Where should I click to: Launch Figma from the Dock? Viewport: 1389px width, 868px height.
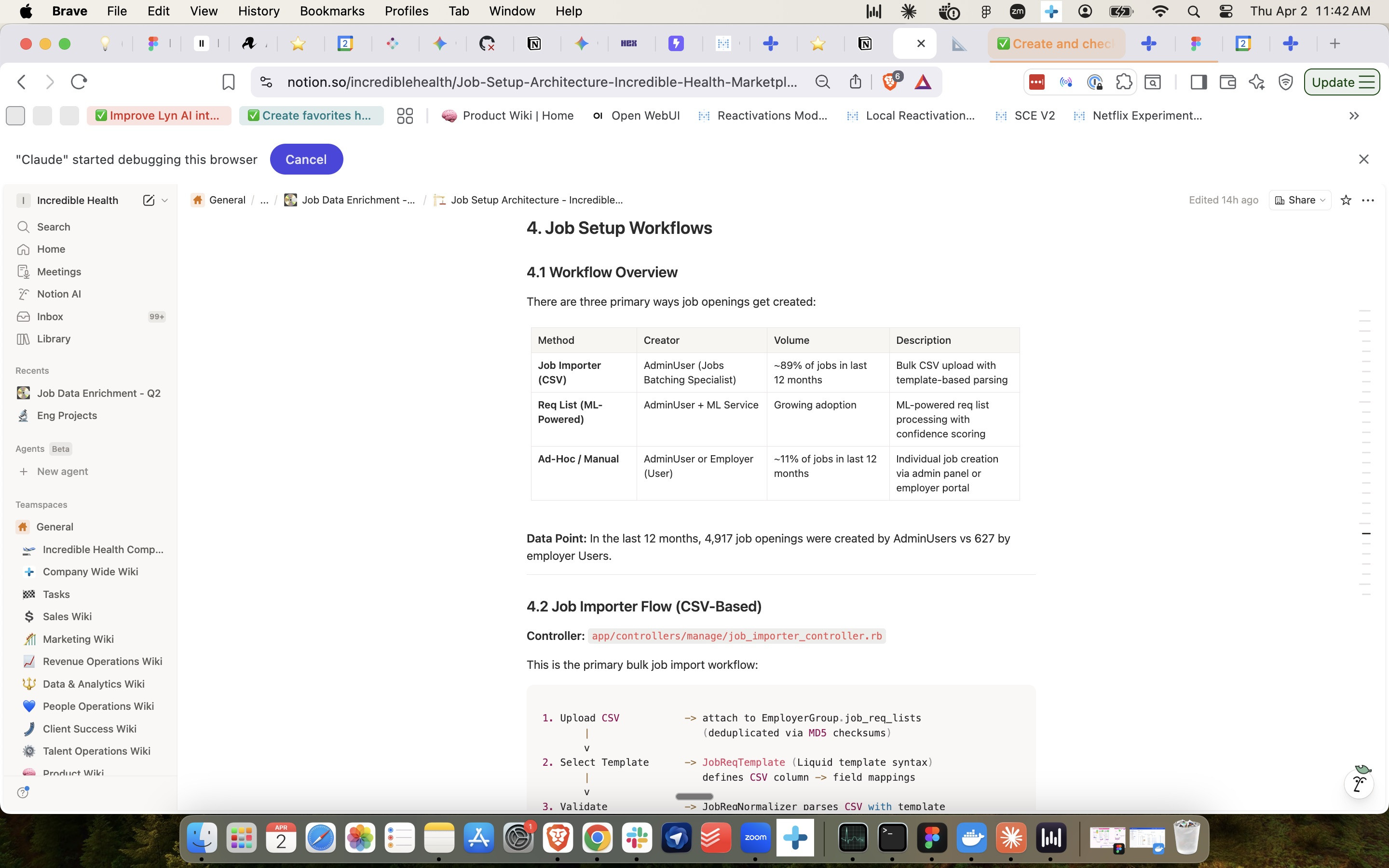(x=932, y=838)
